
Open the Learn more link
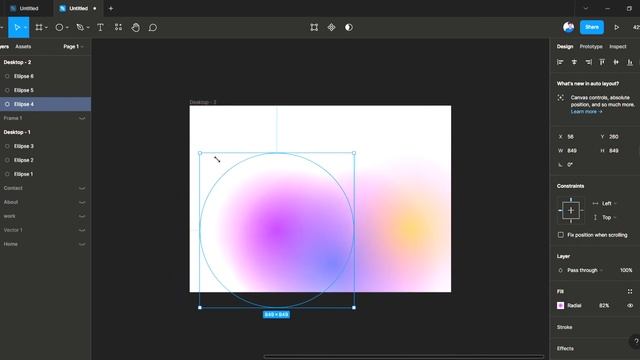pos(586,111)
